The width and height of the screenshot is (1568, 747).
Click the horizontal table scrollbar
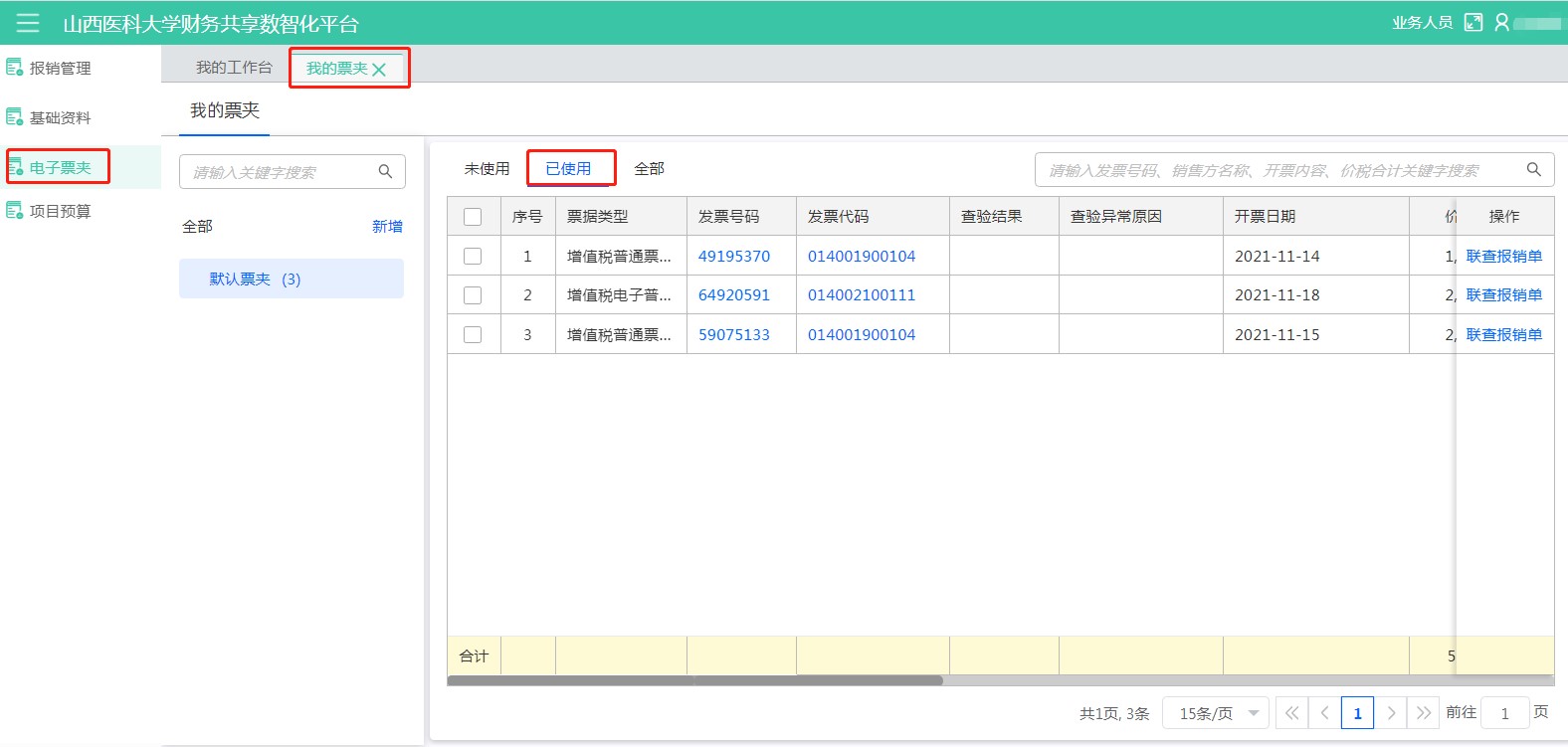[694, 680]
